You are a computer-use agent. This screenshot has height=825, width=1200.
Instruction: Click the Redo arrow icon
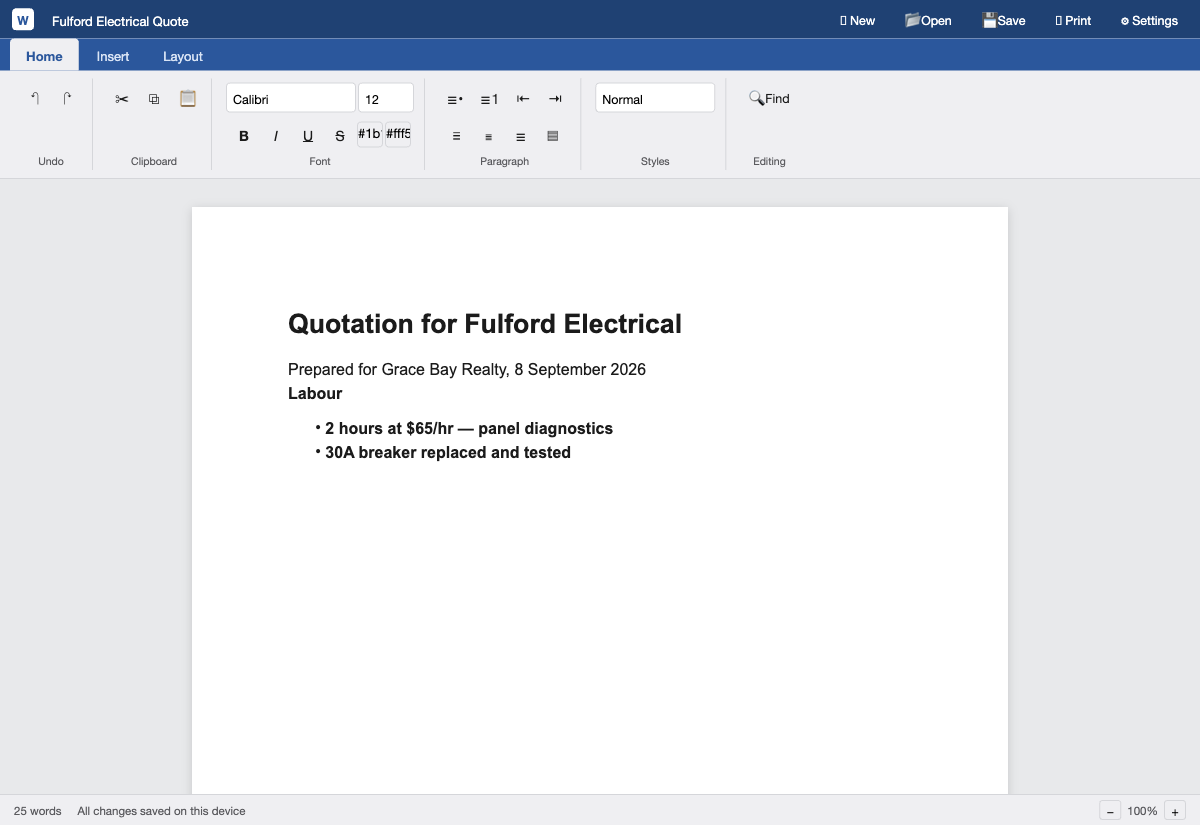click(67, 98)
